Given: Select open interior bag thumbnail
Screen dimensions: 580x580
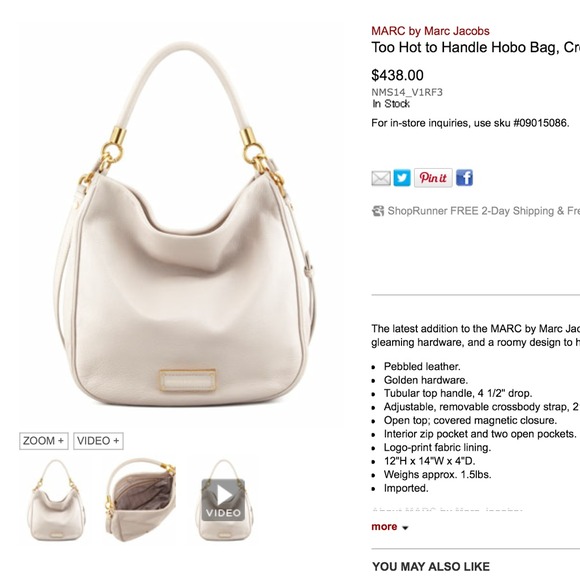Looking at the screenshot, I should (141, 500).
